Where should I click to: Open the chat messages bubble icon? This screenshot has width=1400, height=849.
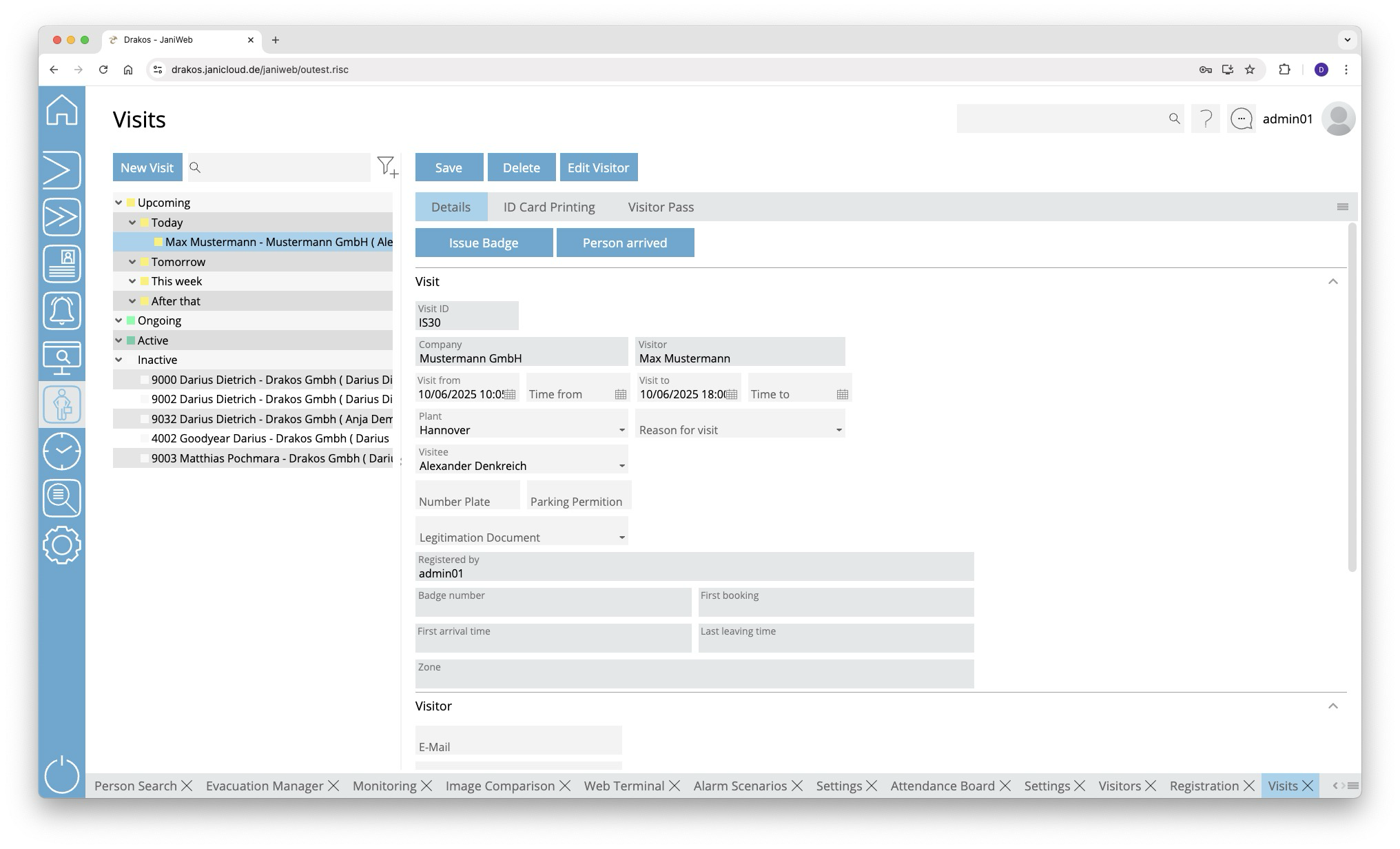(x=1242, y=119)
